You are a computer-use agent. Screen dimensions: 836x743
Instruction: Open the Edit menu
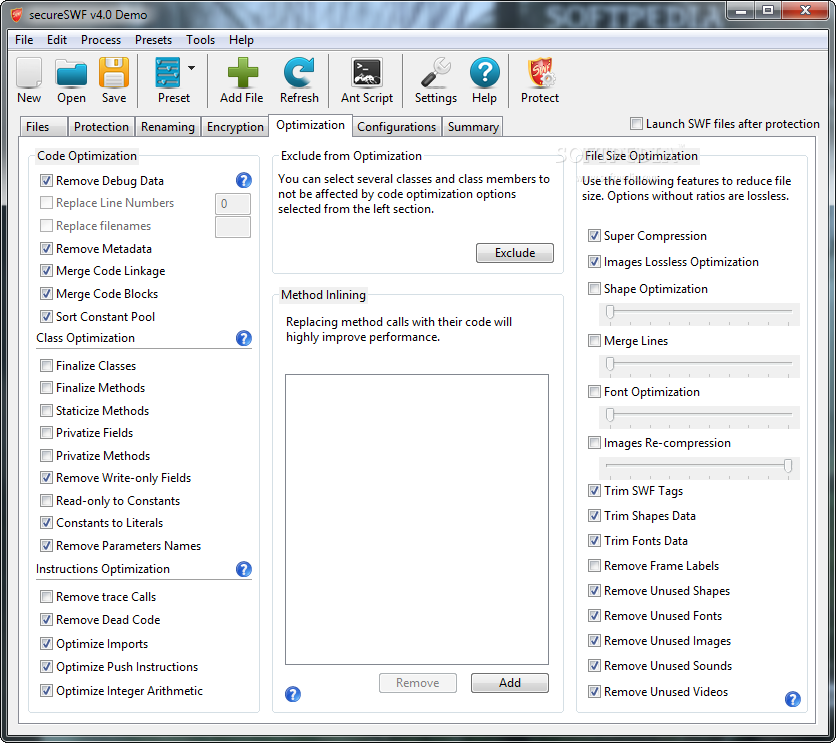click(x=57, y=40)
